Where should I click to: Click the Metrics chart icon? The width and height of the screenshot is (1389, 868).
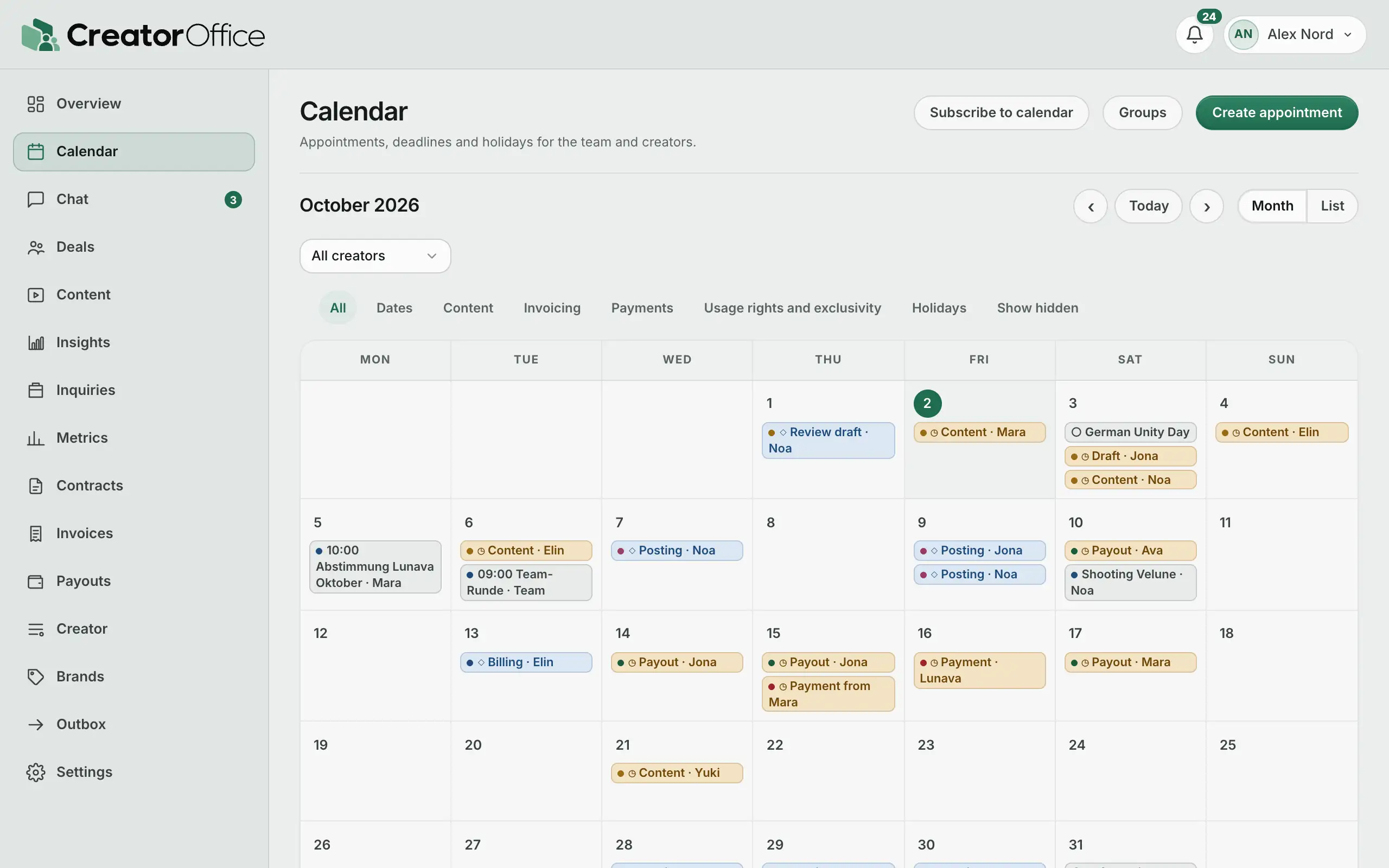tap(36, 438)
